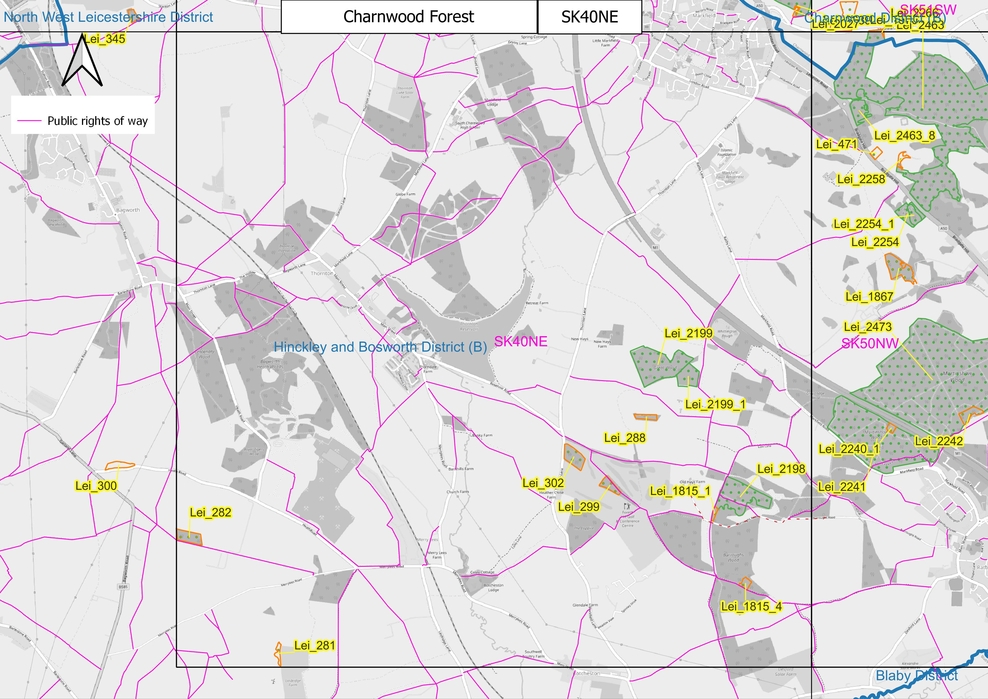Click the Lei_1815_4 parcel label

pyautogui.click(x=749, y=605)
